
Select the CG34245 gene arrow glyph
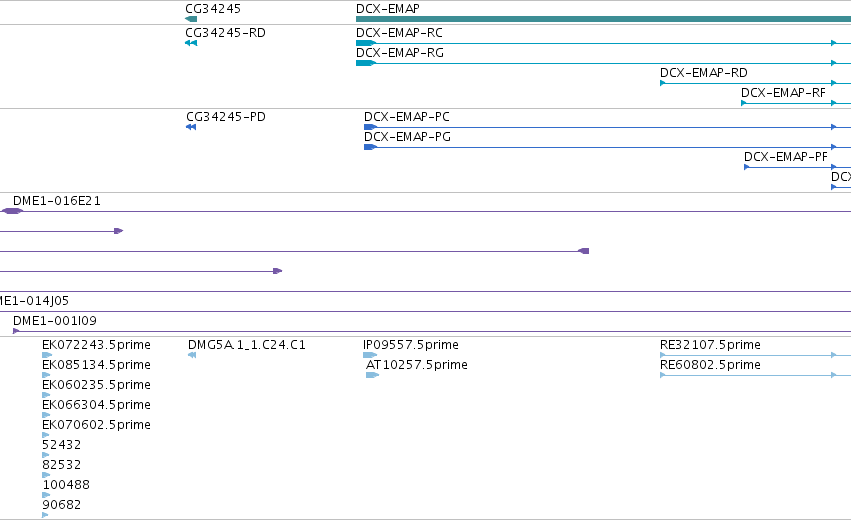click(191, 19)
